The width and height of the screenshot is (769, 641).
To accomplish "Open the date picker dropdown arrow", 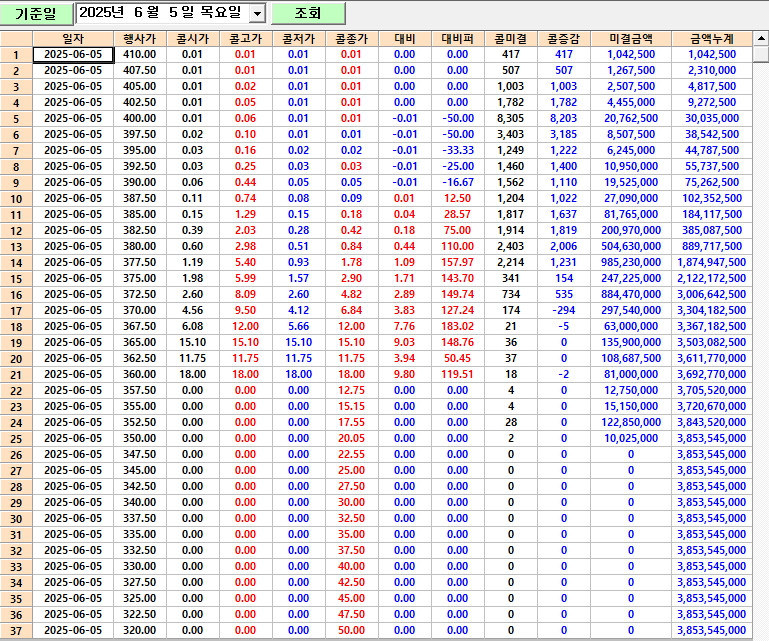I will point(257,13).
